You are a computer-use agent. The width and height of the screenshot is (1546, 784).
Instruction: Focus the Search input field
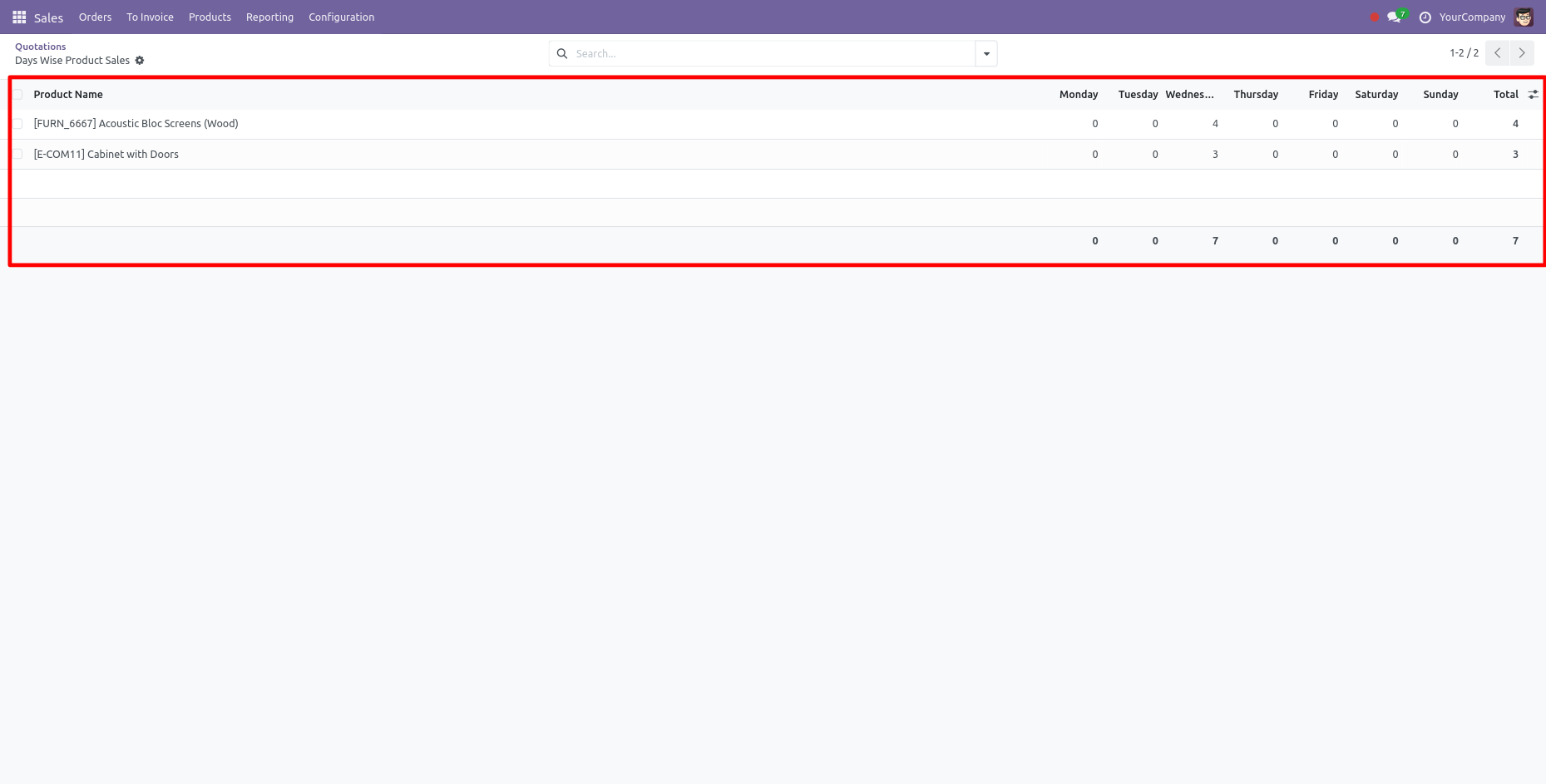tap(772, 53)
